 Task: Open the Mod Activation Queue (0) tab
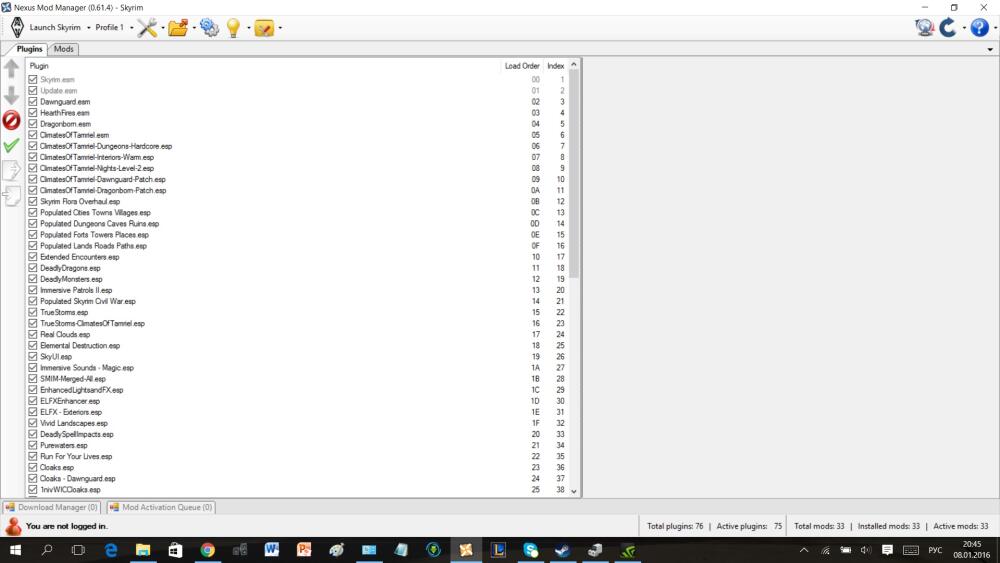[161, 507]
